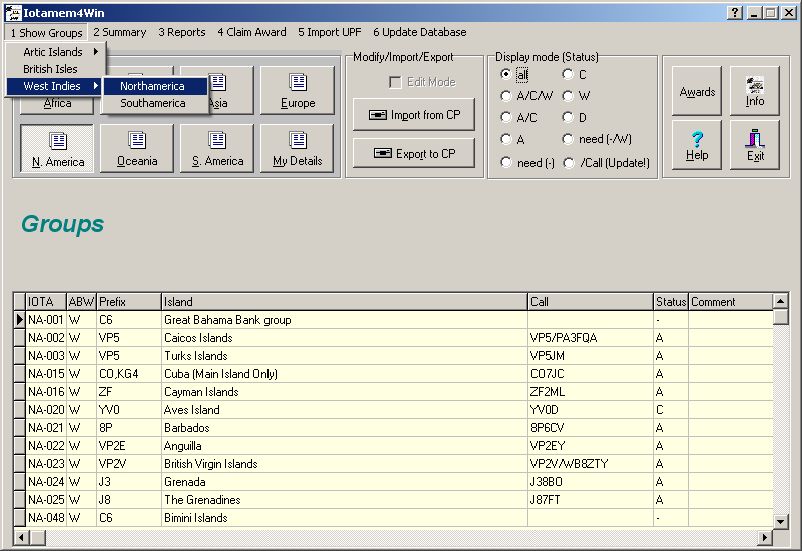Open the Oceania groups button
The height and width of the screenshot is (551, 802).
point(137,148)
